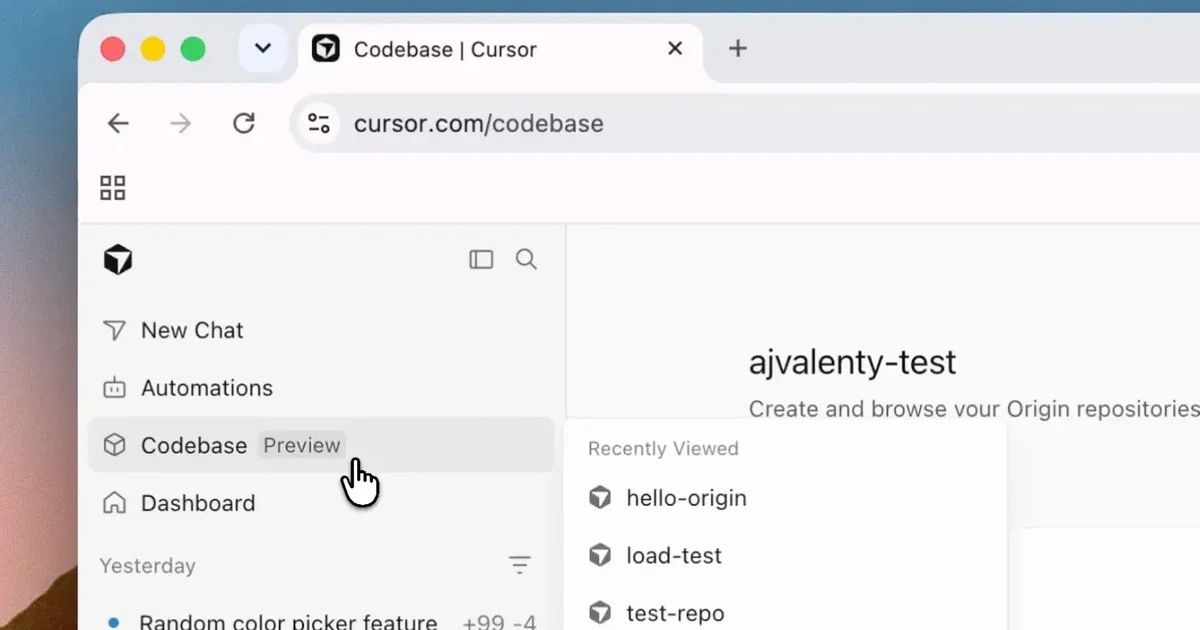This screenshot has height=630, width=1200.
Task: Reload the current page
Action: [x=244, y=123]
